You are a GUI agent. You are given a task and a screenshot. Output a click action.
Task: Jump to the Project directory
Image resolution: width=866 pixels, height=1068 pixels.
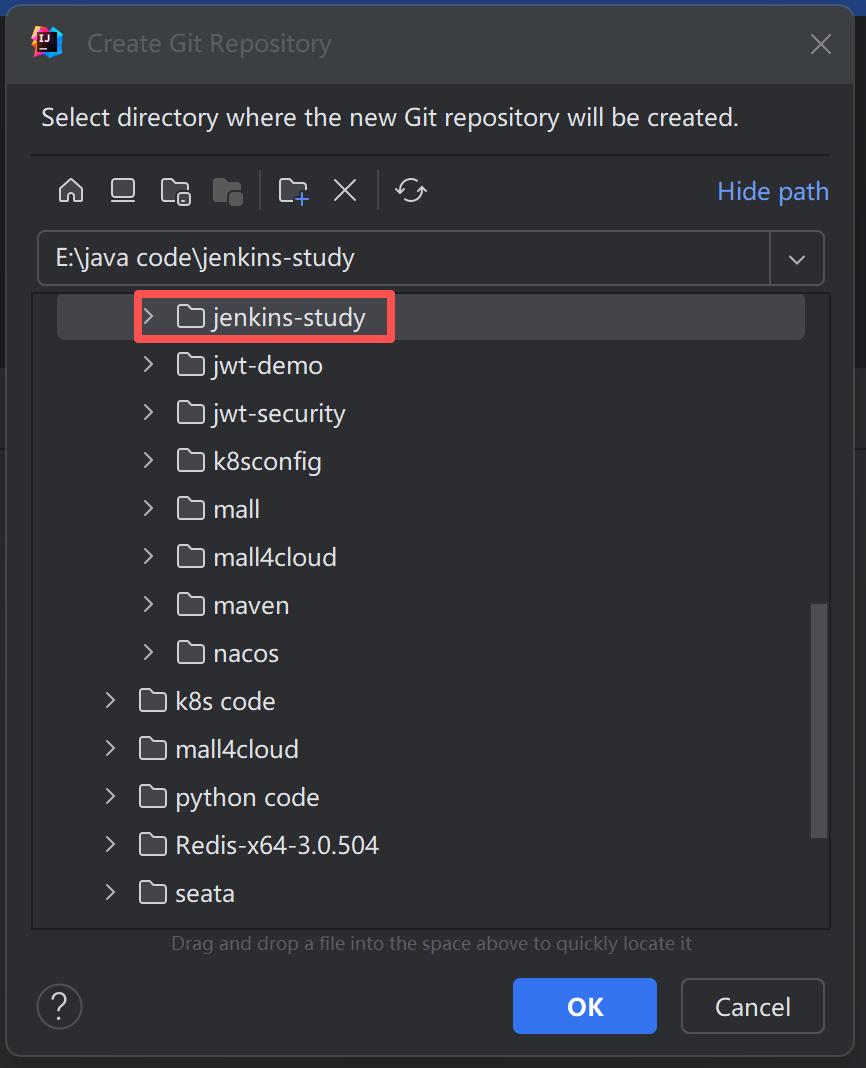coord(175,190)
